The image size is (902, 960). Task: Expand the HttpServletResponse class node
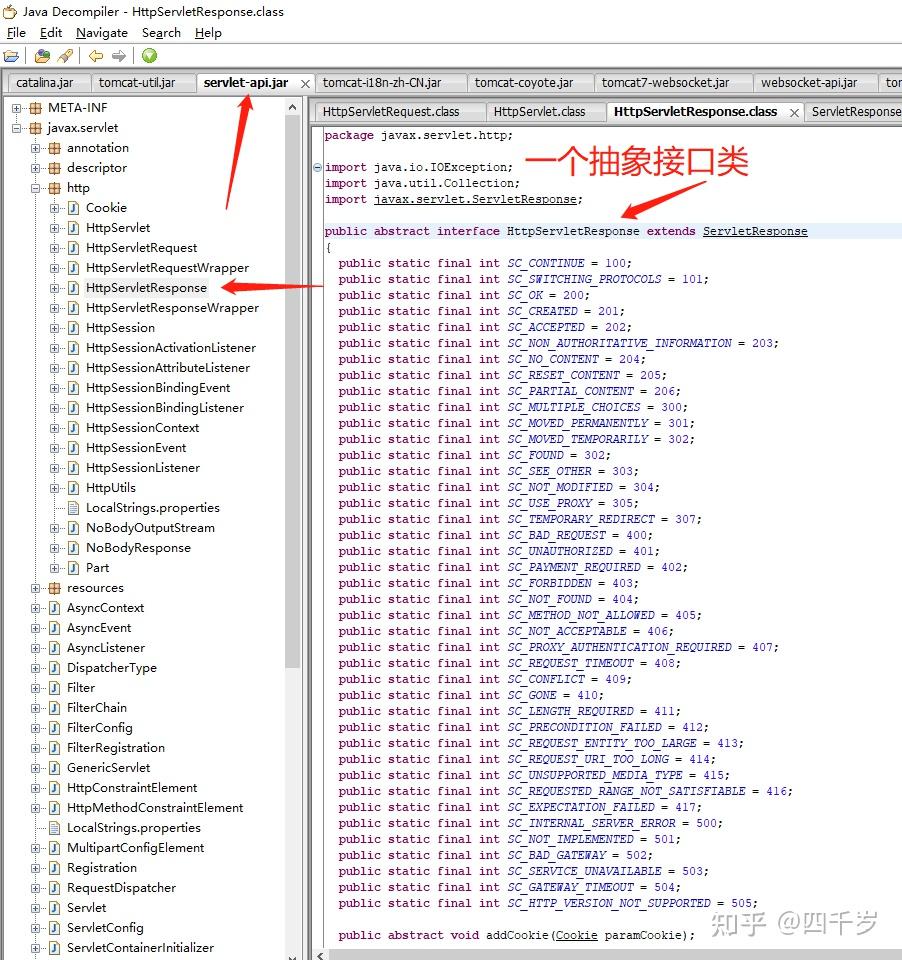click(x=54, y=288)
